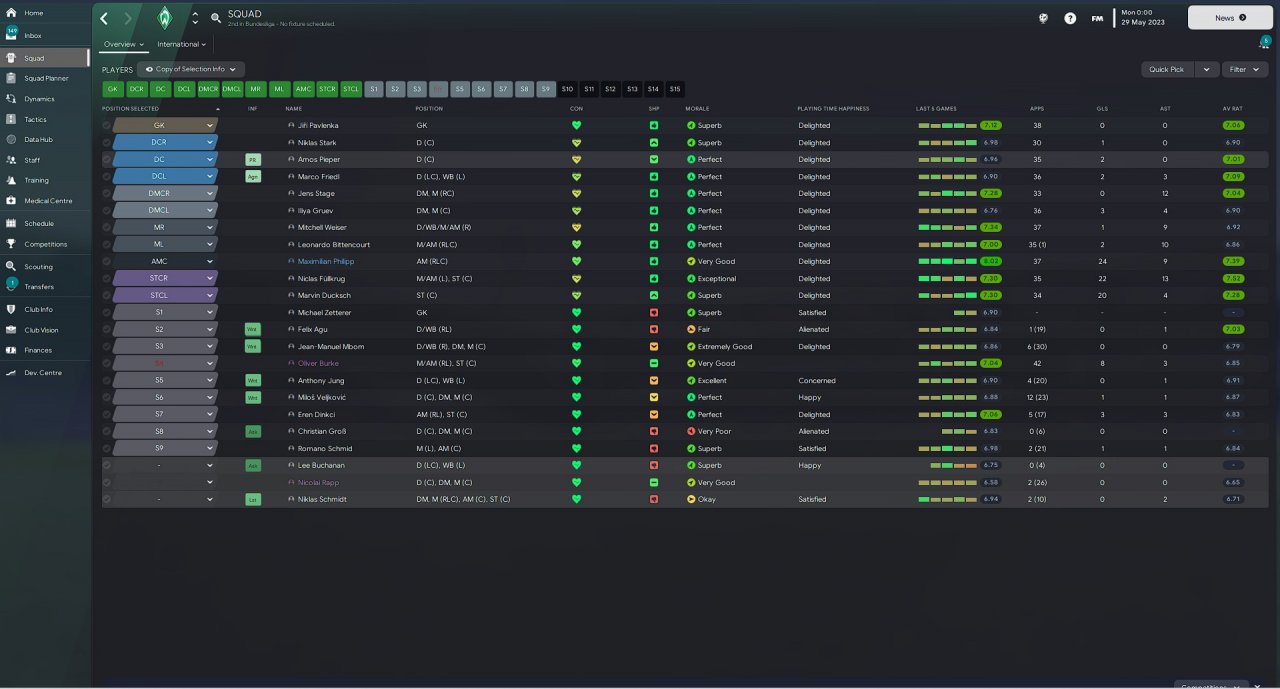The height and width of the screenshot is (689, 1280).
Task: Expand the Copy of Selection Info view dropdown
Action: pos(190,70)
